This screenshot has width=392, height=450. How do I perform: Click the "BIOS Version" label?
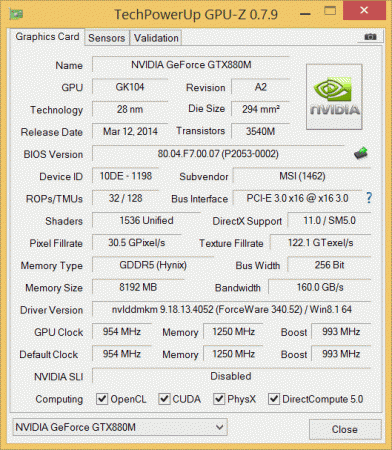point(53,154)
